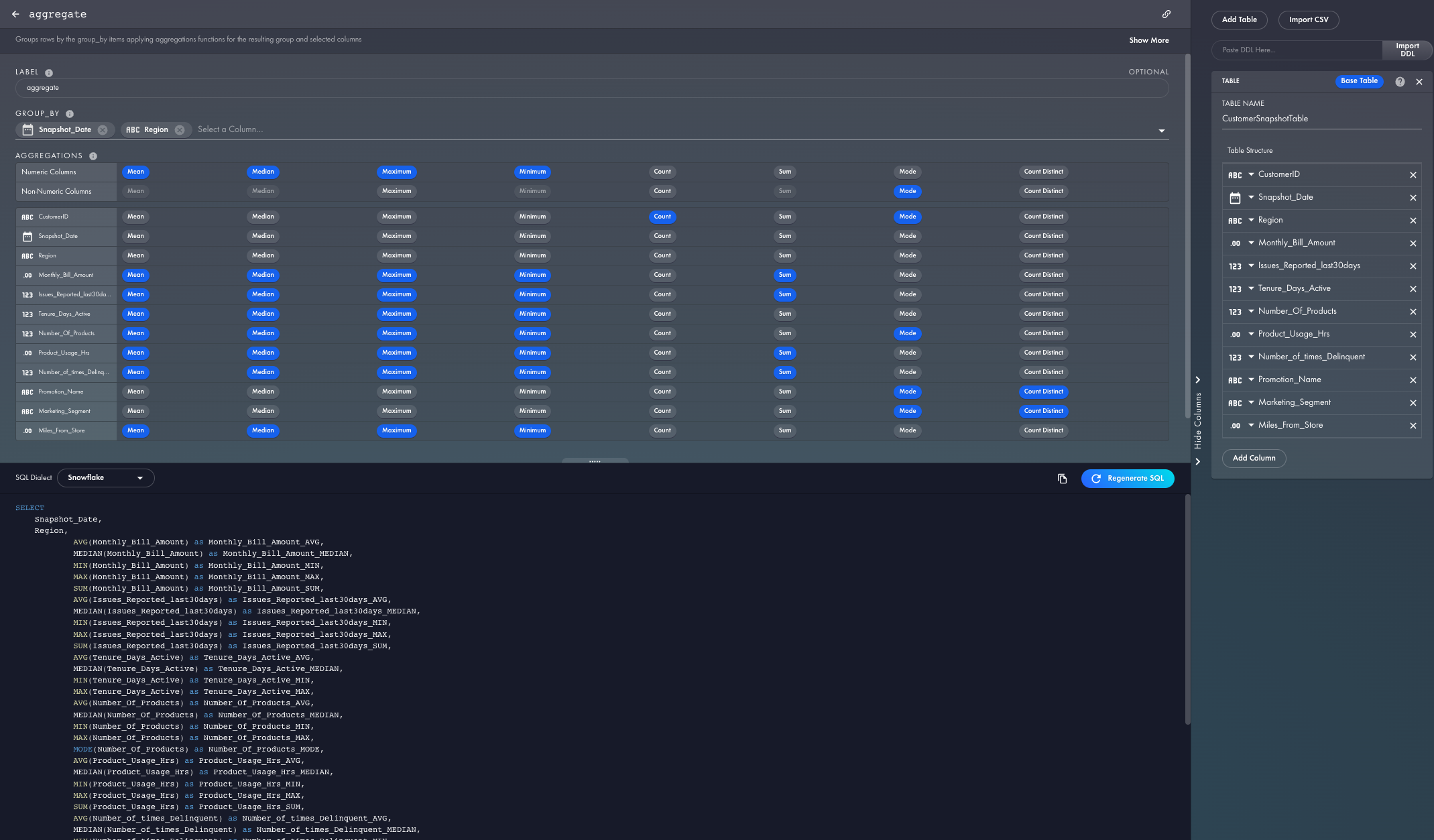Expand the group by column selector arrow
The image size is (1434, 840).
(1161, 131)
